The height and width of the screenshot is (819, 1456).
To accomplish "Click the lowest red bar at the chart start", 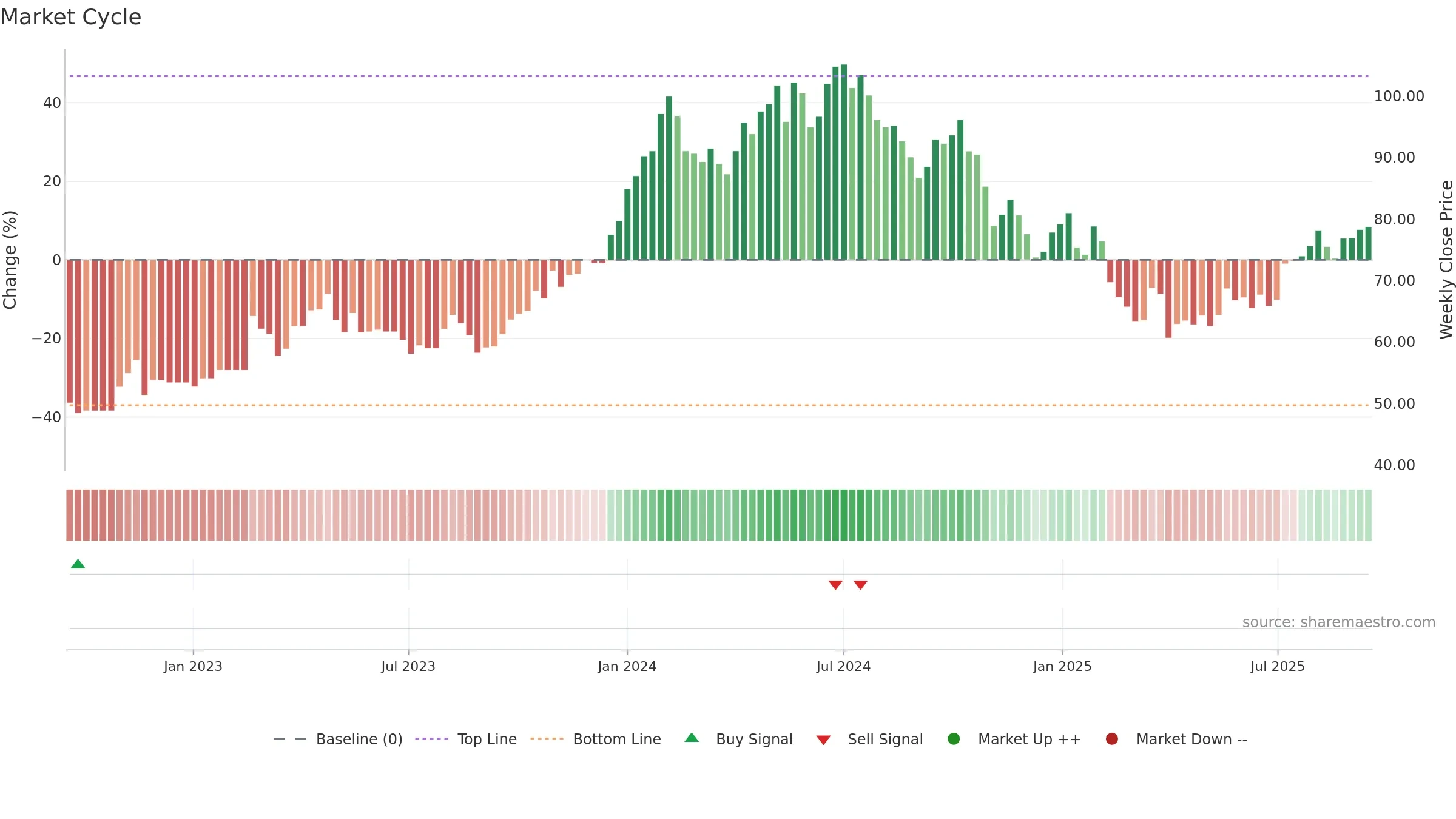I will pyautogui.click(x=78, y=337).
